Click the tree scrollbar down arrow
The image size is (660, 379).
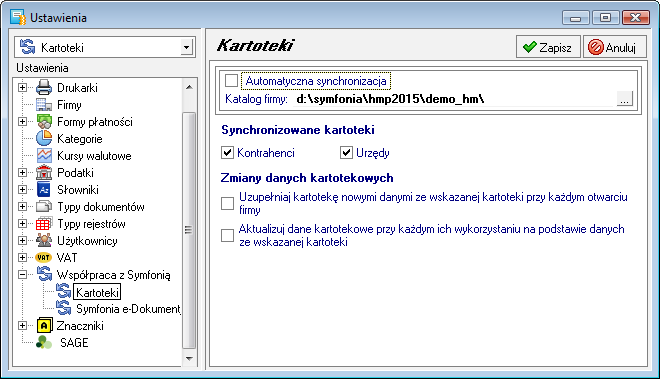(189, 358)
